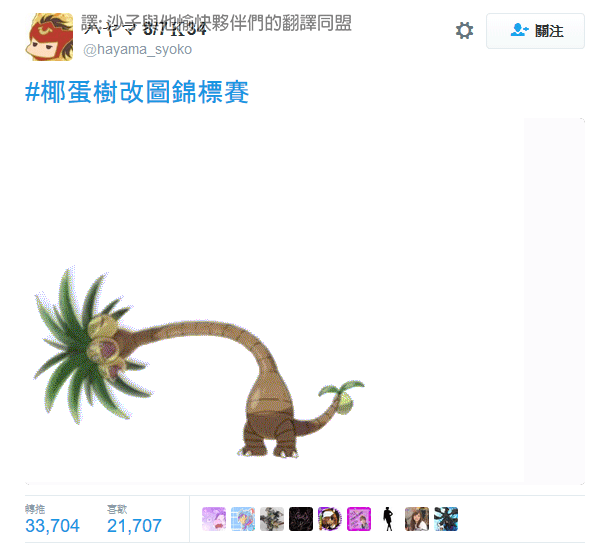This screenshot has width=605, height=559.
Task: Click the black square liker avatar
Action: click(x=301, y=519)
